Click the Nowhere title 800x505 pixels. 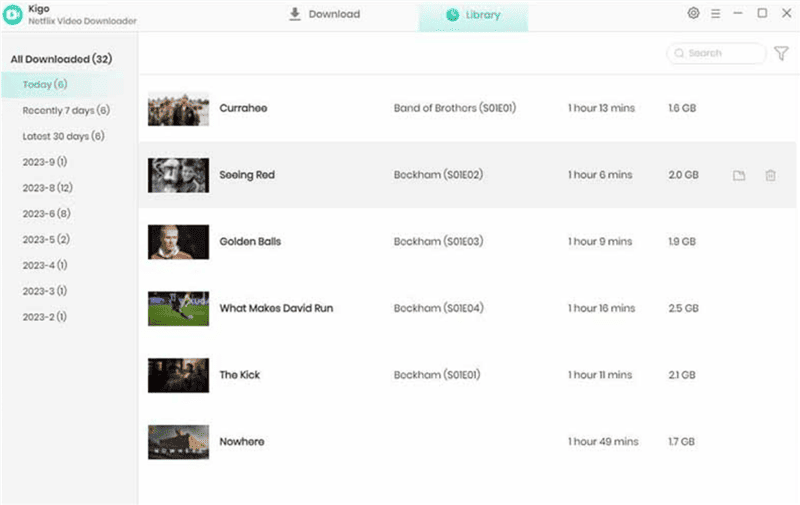(242, 442)
